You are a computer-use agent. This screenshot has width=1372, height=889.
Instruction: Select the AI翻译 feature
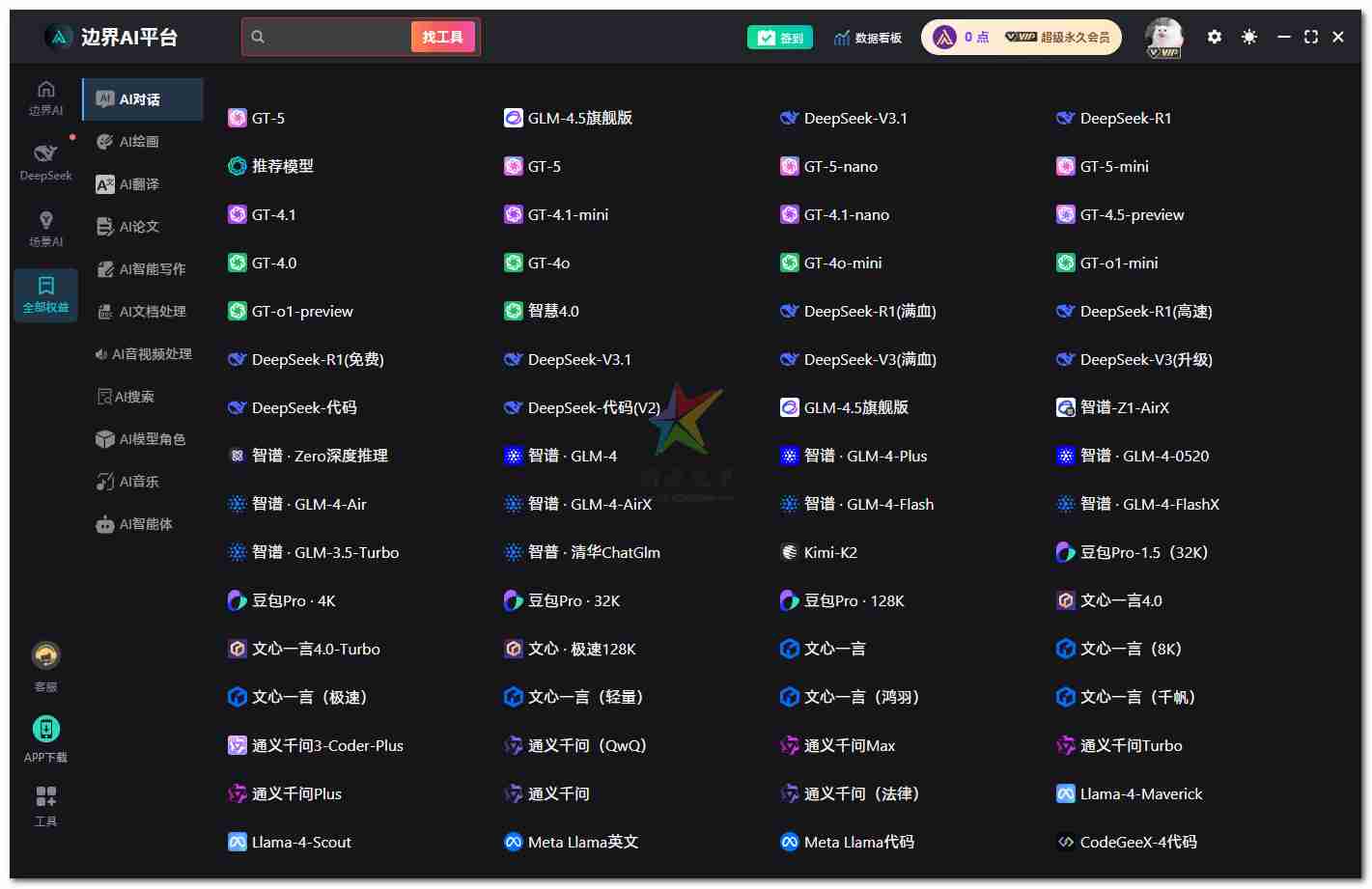[x=136, y=183]
